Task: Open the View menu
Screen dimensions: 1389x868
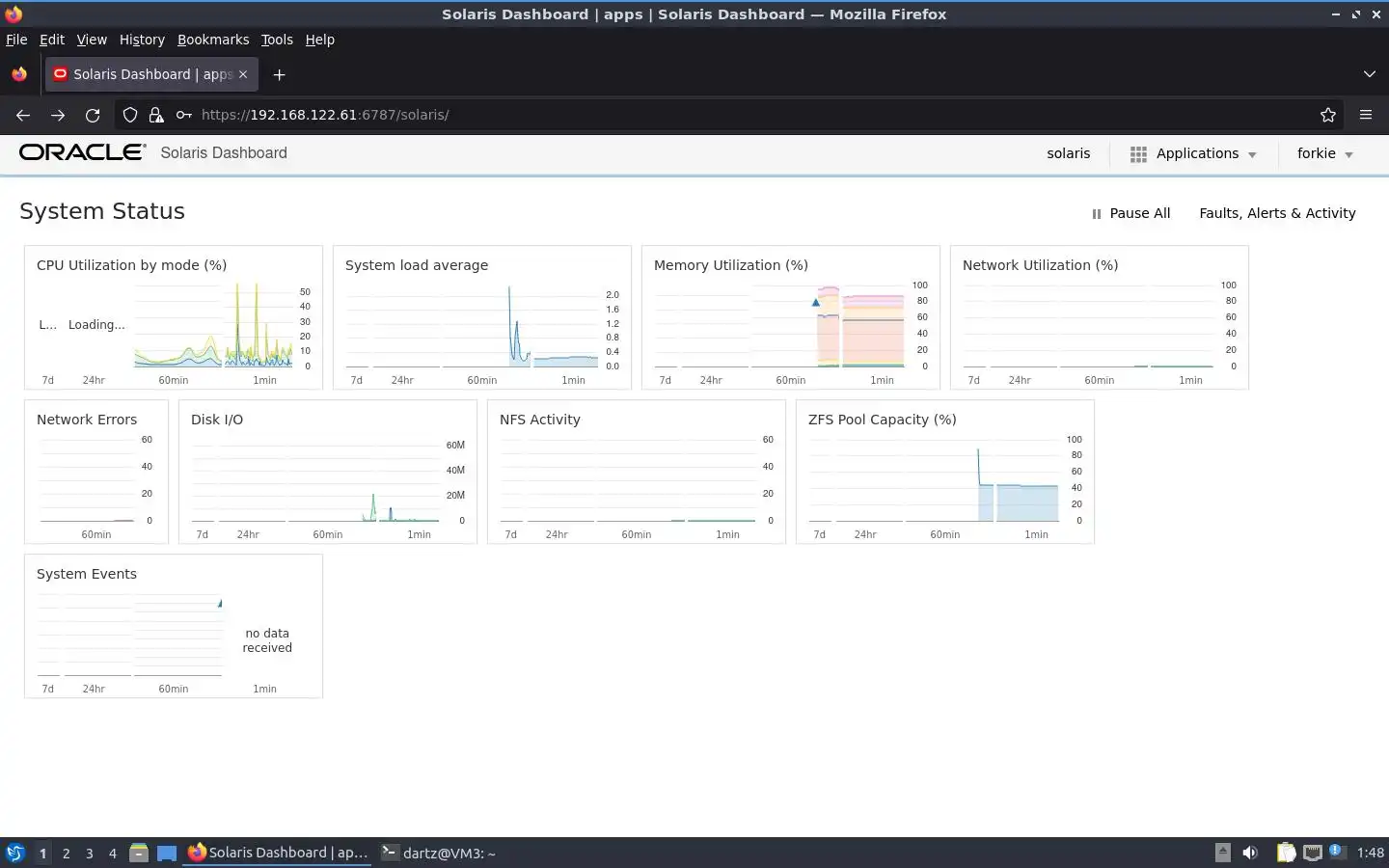Action: click(92, 40)
